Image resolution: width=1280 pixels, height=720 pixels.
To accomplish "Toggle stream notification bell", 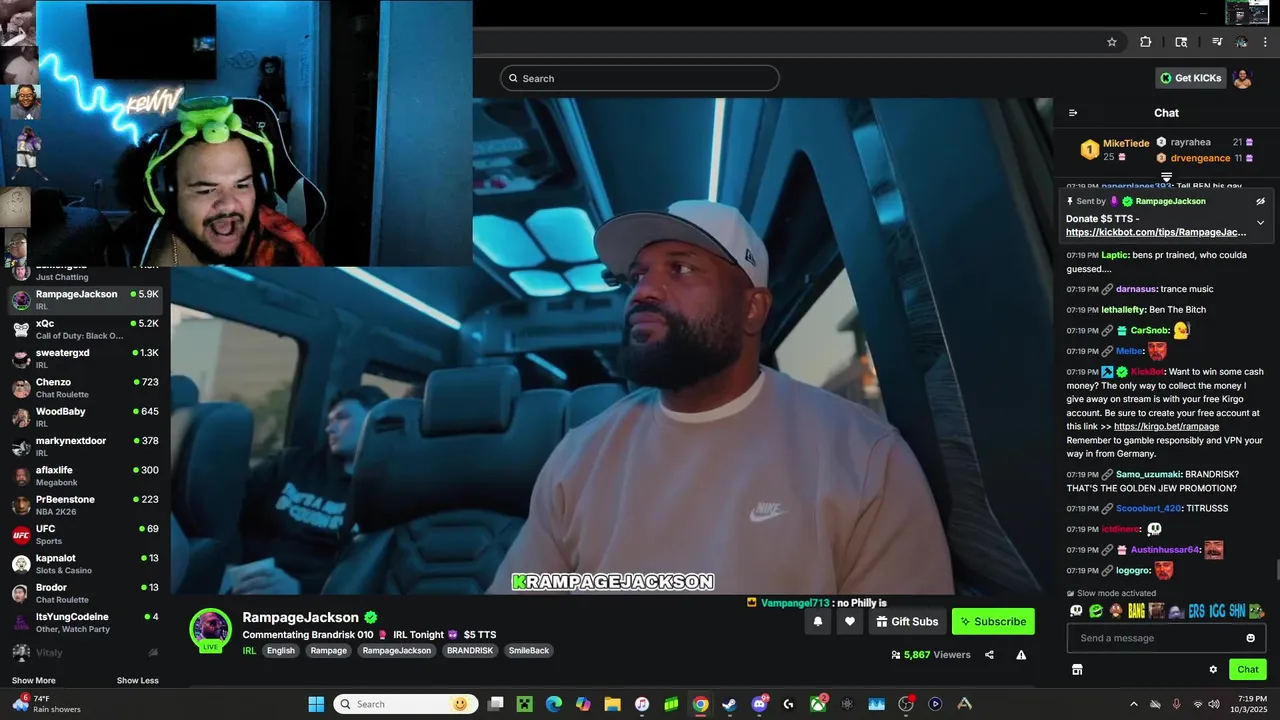I will [818, 621].
